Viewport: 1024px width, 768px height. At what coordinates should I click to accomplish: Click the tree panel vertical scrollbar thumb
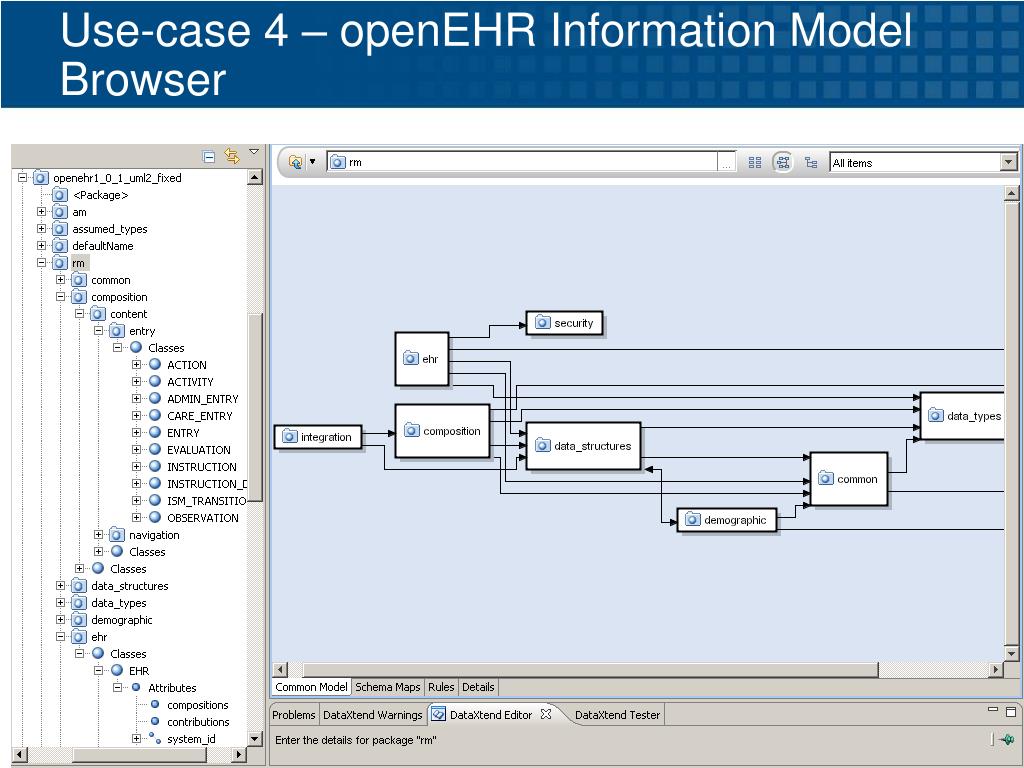[x=255, y=408]
